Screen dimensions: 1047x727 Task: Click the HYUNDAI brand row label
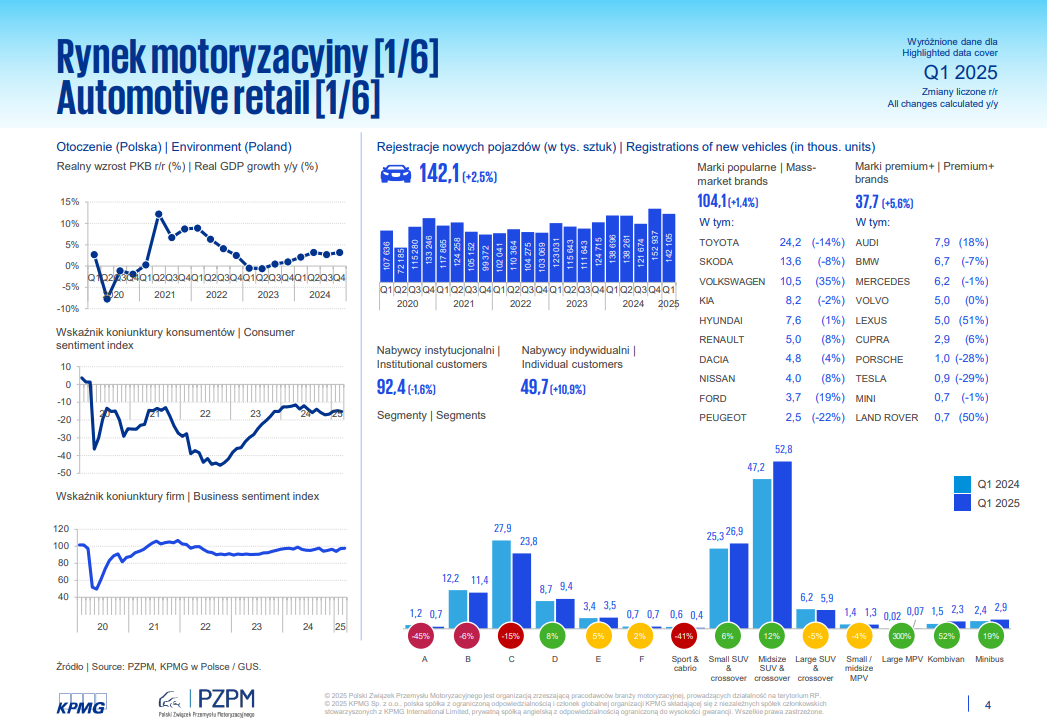(720, 320)
